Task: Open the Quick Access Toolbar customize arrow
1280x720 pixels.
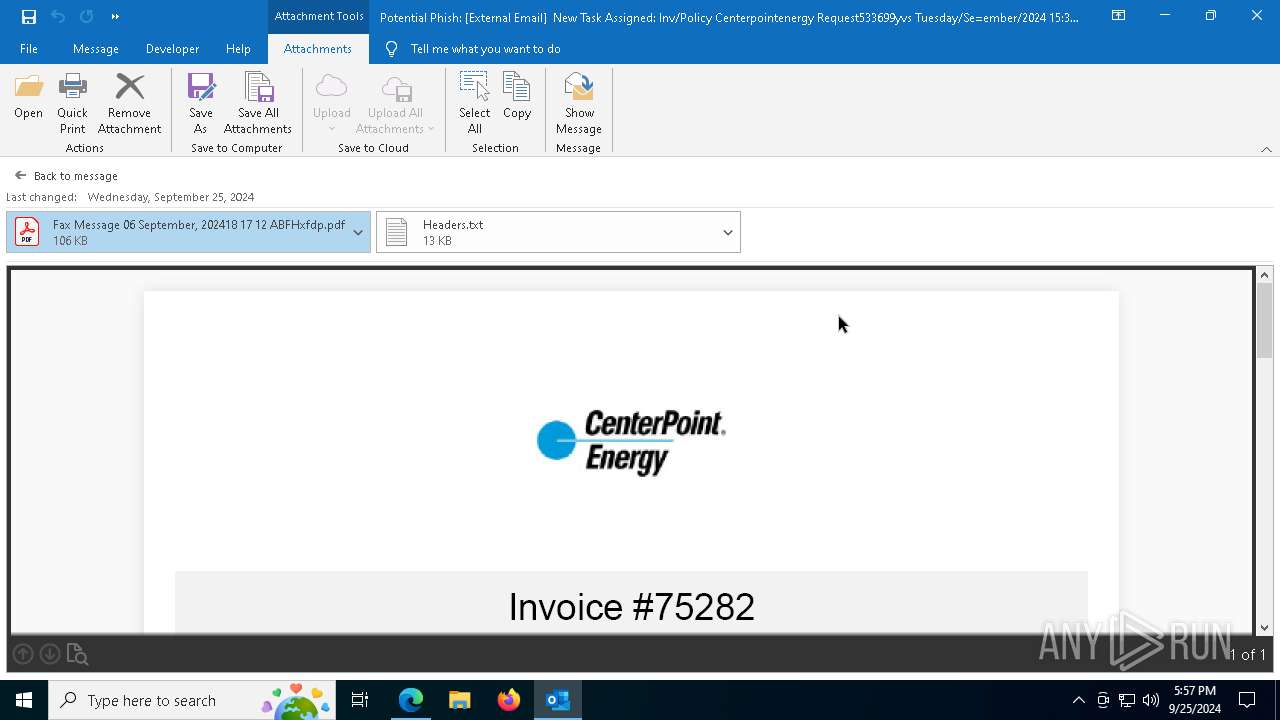Action: 115,17
